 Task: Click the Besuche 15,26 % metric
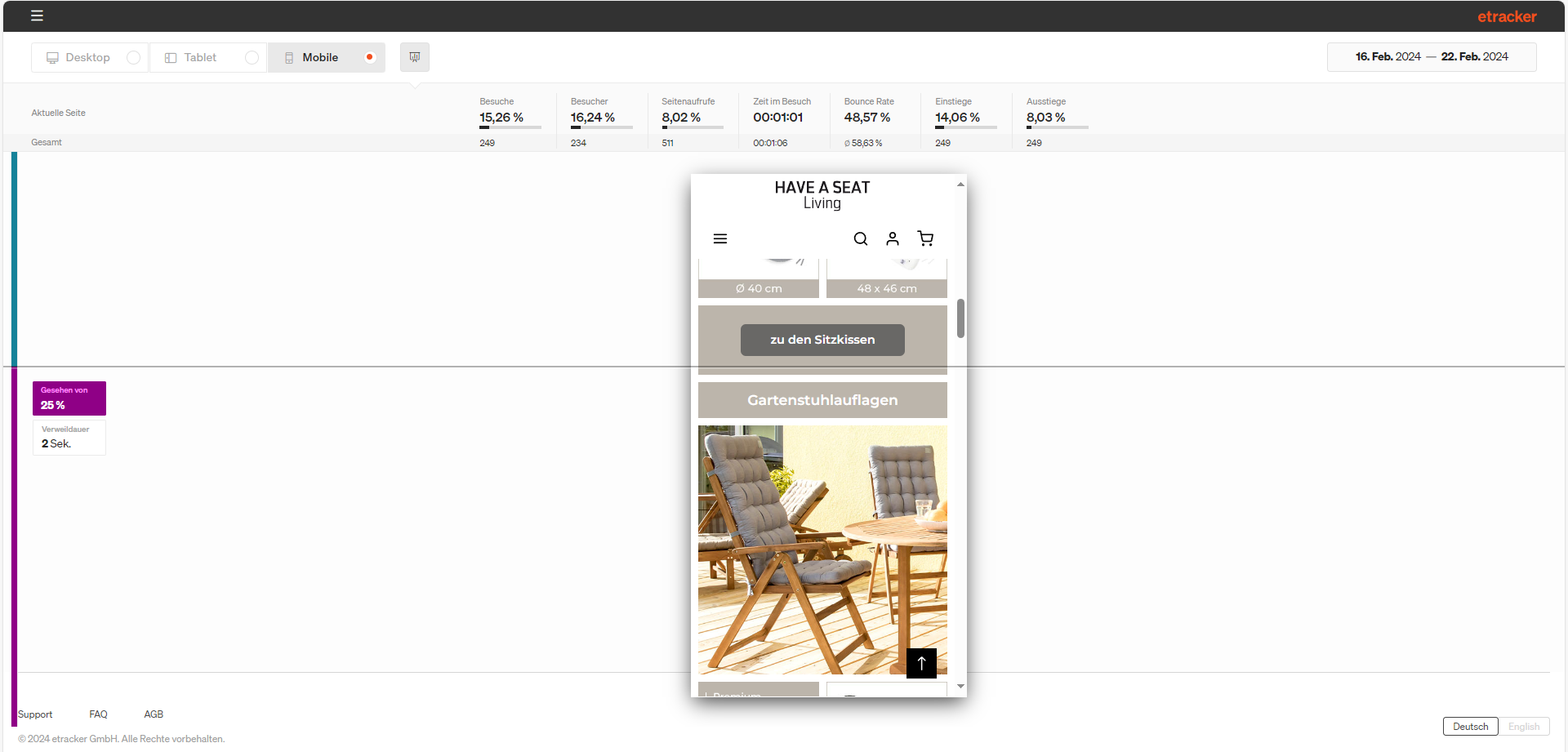tap(510, 113)
